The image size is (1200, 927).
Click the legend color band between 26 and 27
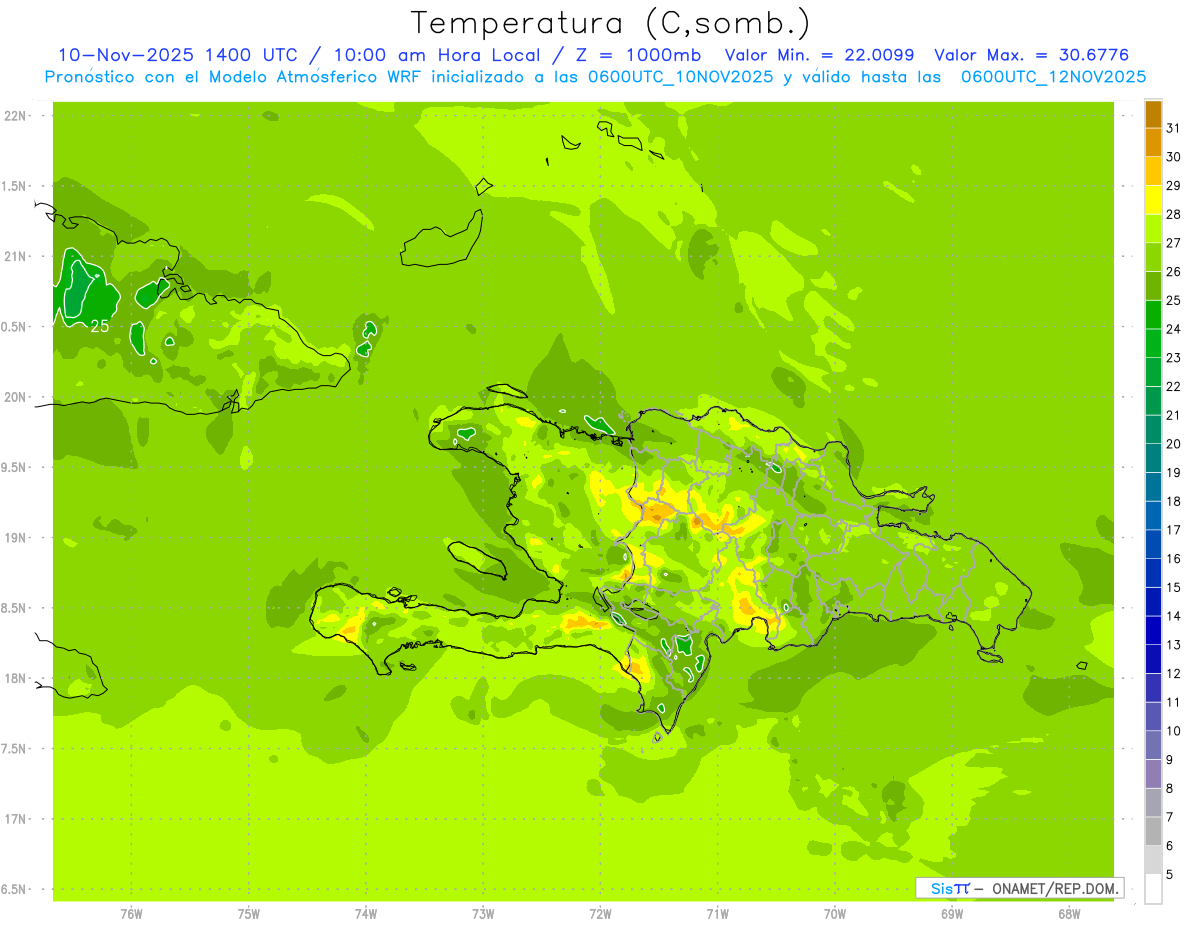click(x=1153, y=257)
